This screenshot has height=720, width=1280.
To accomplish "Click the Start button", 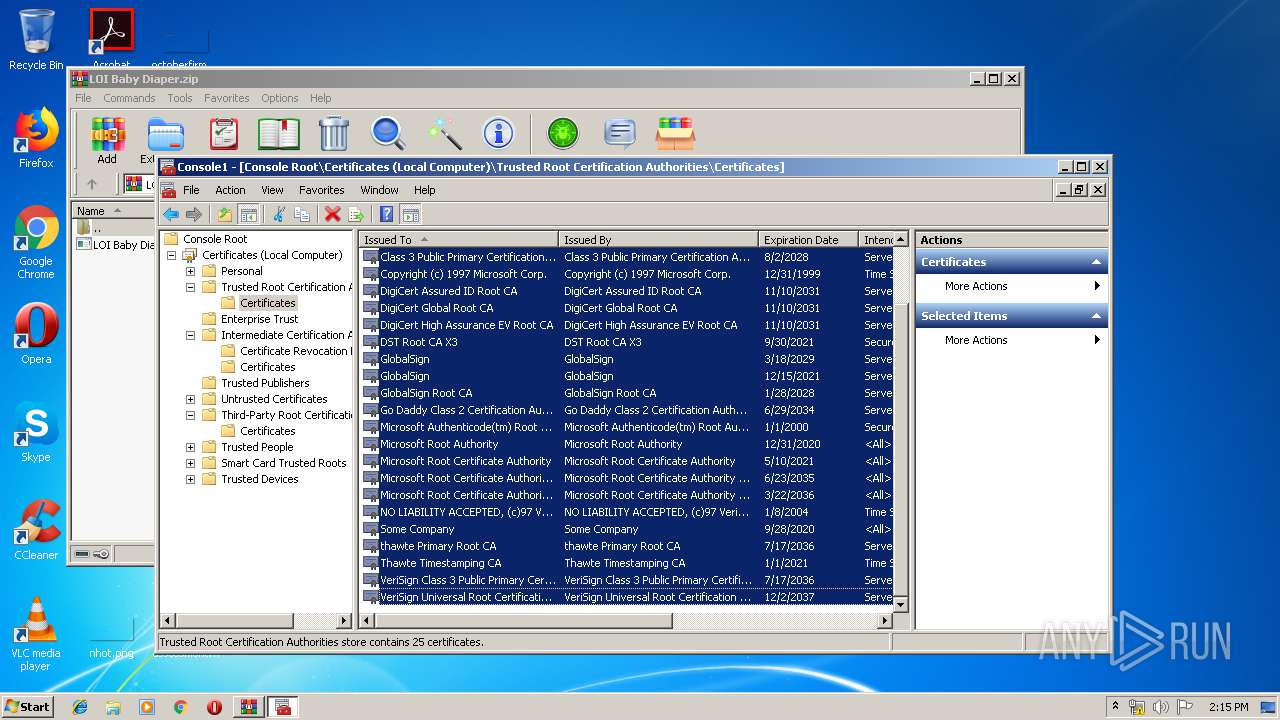I will click(27, 707).
